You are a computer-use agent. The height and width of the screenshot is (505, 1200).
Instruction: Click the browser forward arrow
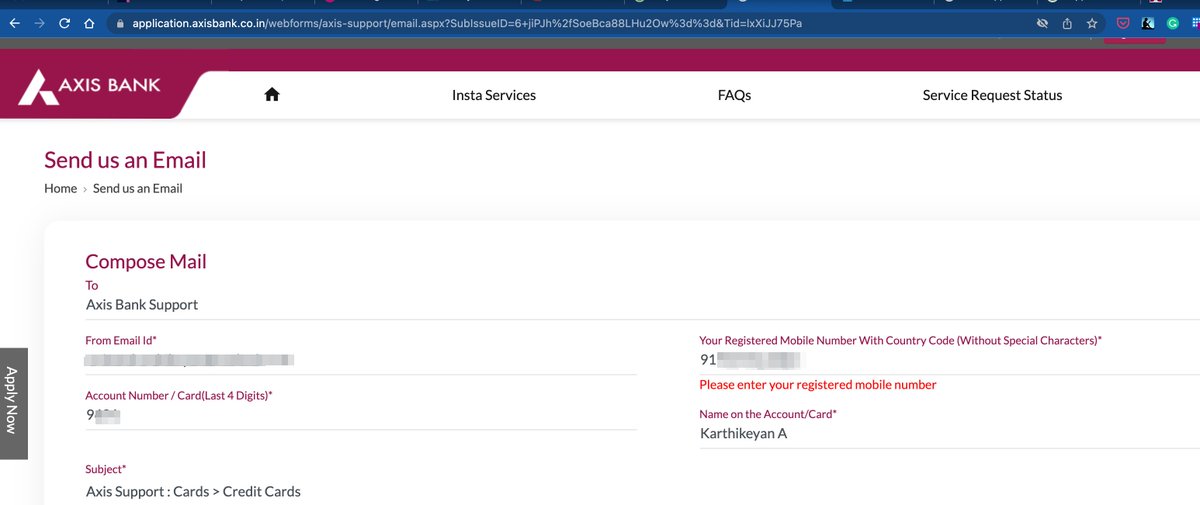pyautogui.click(x=39, y=23)
